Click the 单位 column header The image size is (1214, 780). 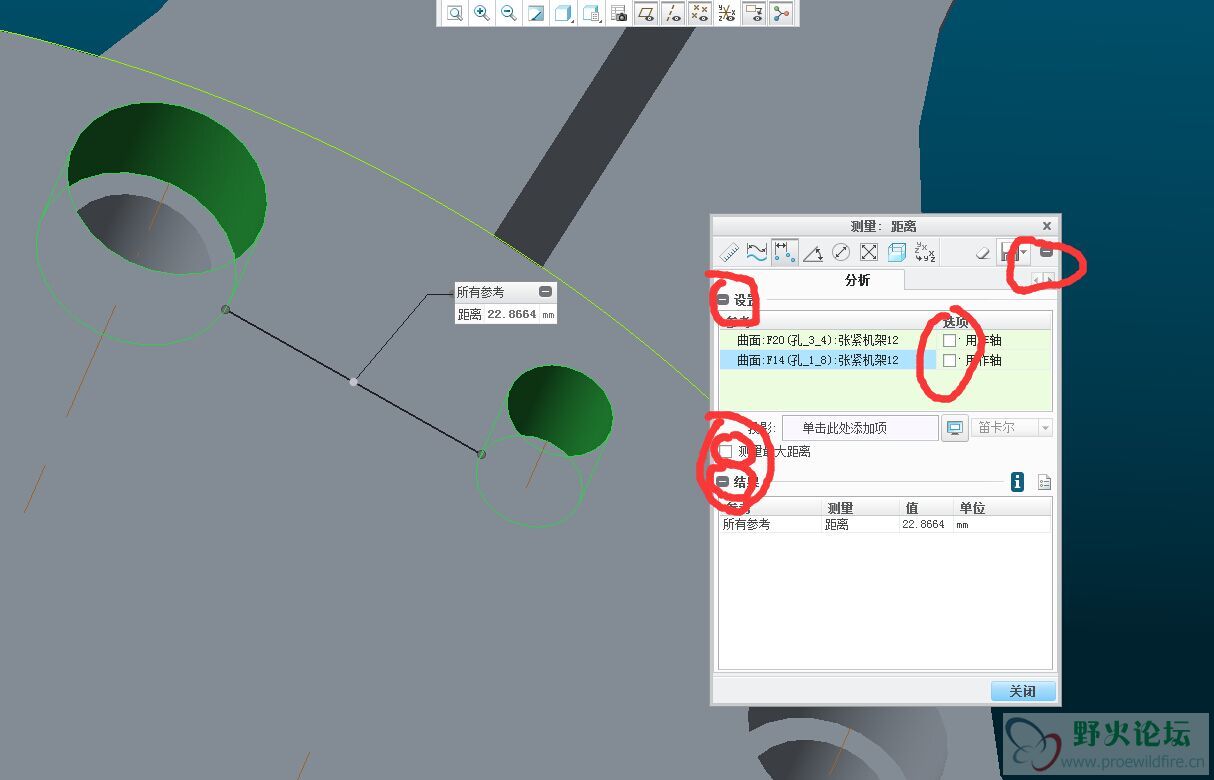point(1002,508)
